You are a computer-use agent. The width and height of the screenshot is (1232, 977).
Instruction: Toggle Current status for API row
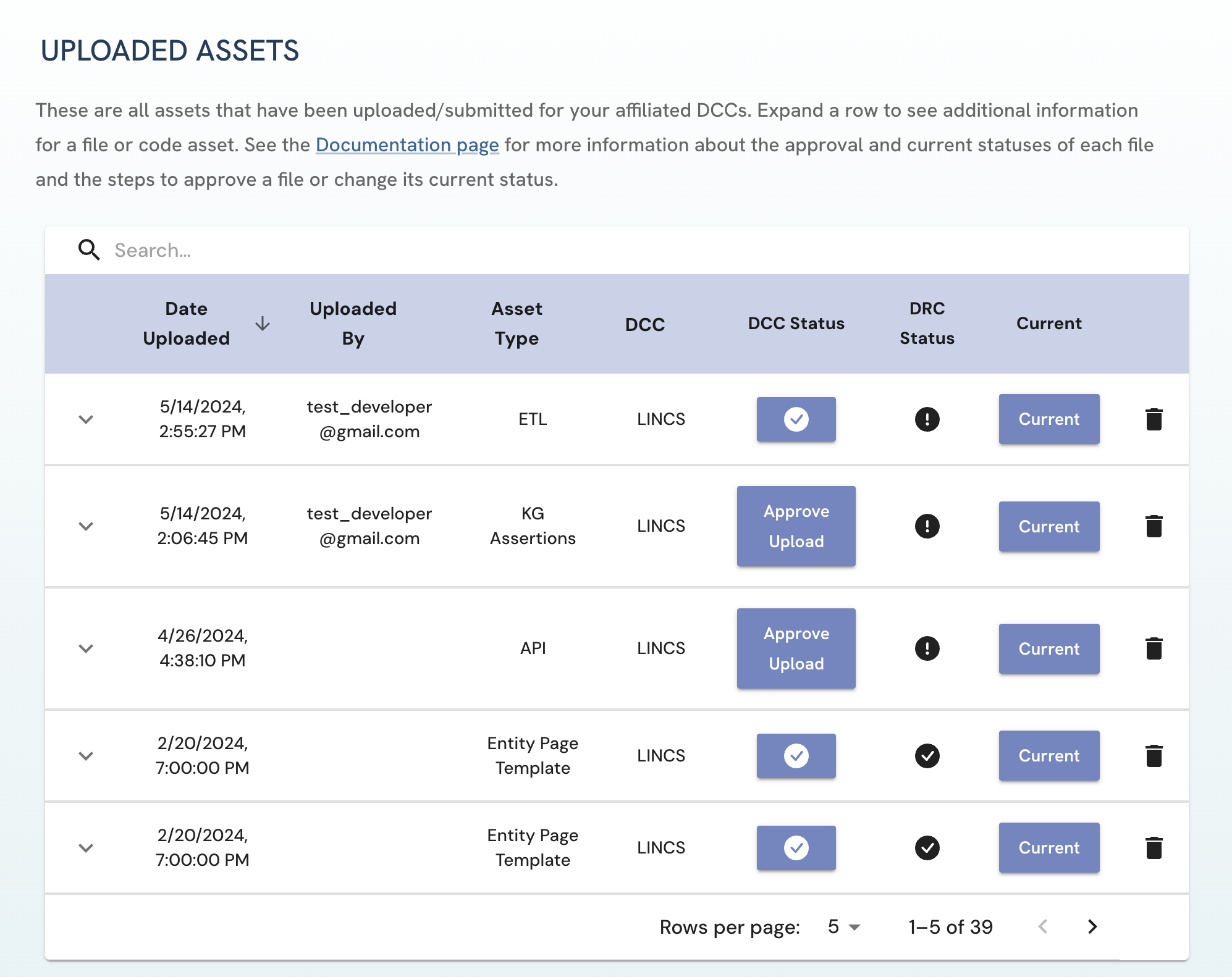coord(1048,648)
